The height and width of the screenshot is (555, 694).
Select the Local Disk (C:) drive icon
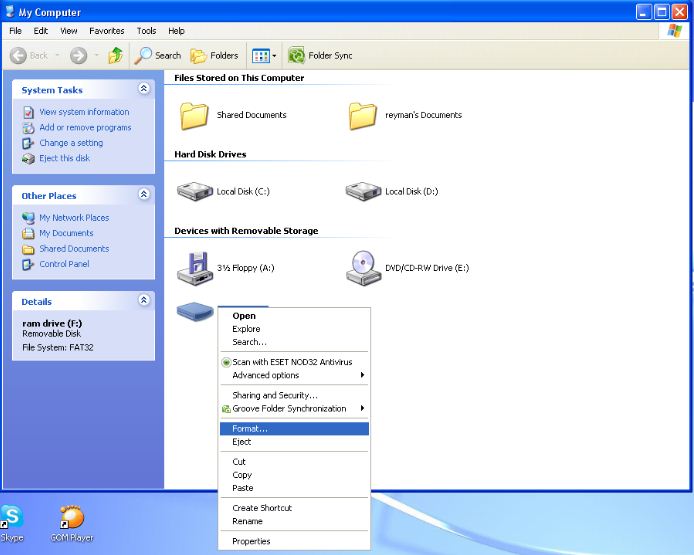[193, 191]
